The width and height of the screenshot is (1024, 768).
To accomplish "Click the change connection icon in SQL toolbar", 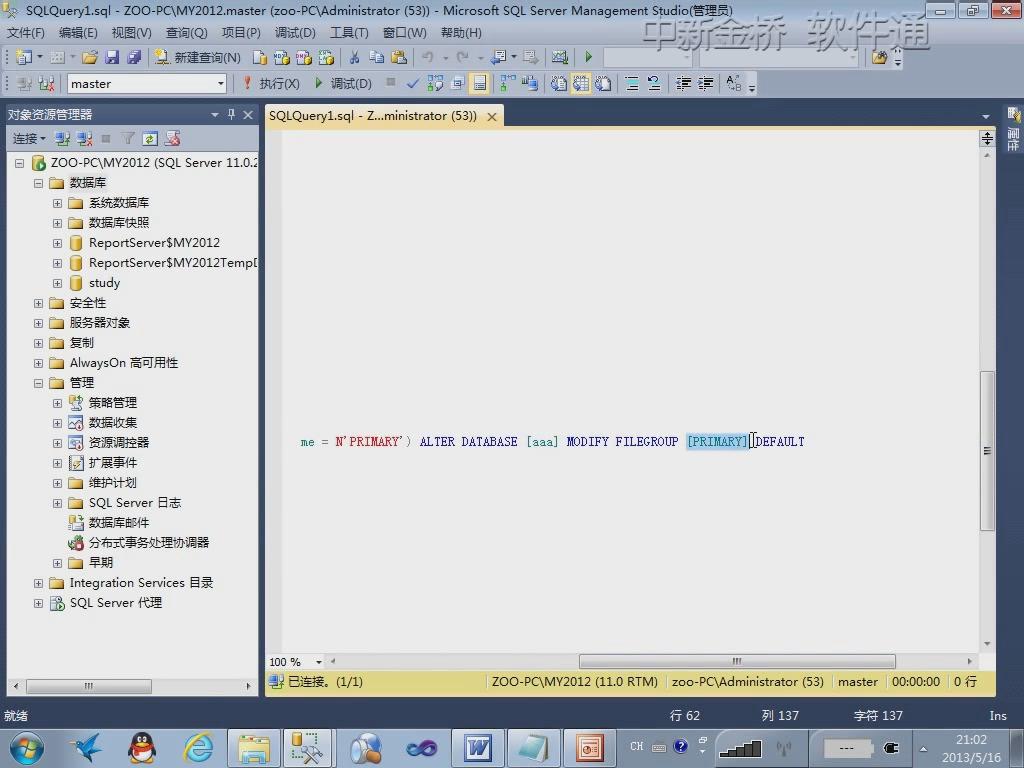I will pyautogui.click(x=46, y=84).
